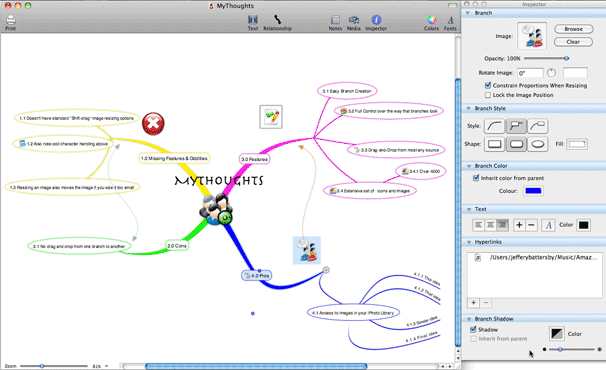Image resolution: width=606 pixels, height=370 pixels.
Task: Align branch text right
Action: point(502,225)
